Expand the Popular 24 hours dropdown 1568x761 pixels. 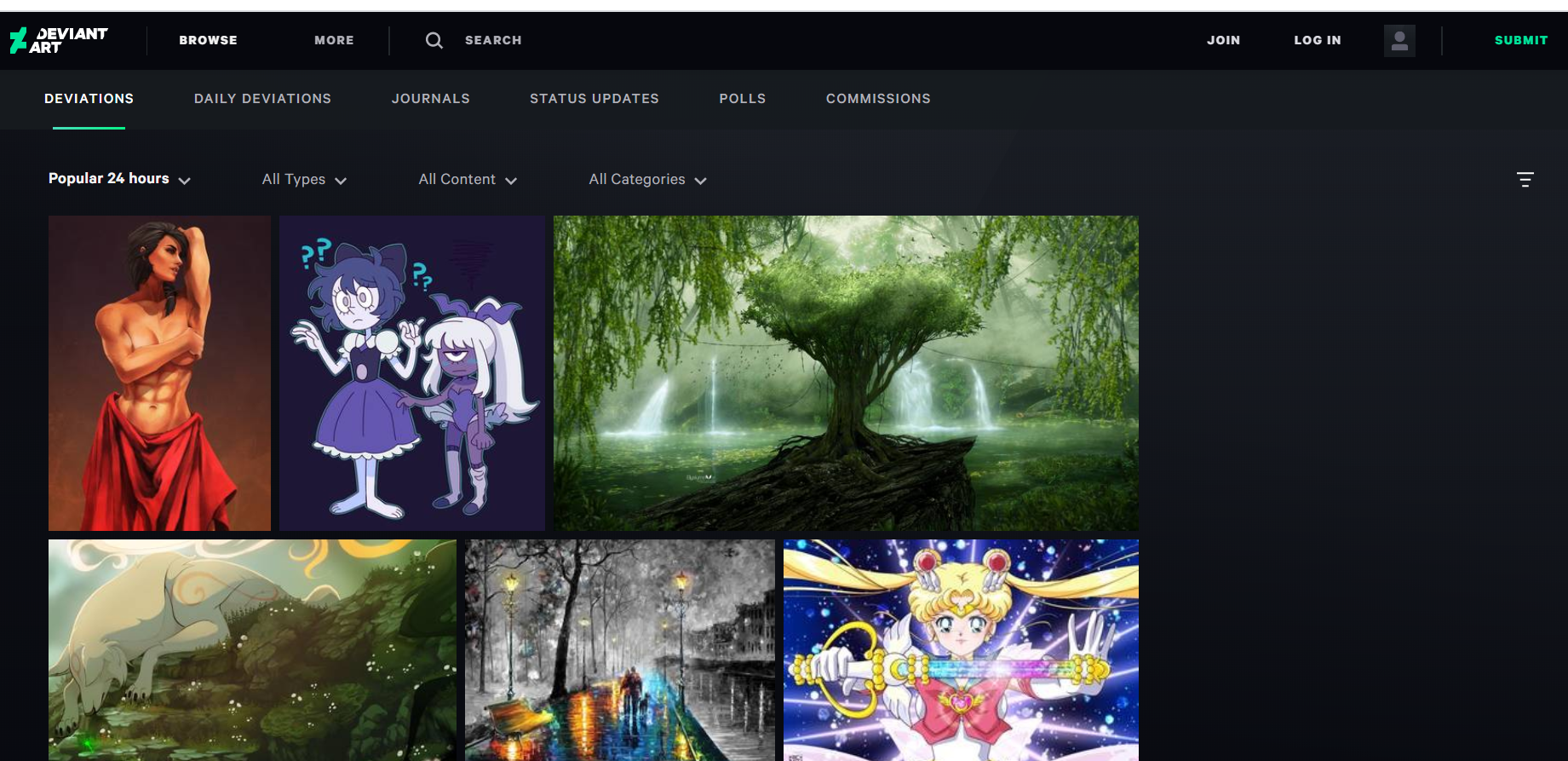(x=119, y=179)
